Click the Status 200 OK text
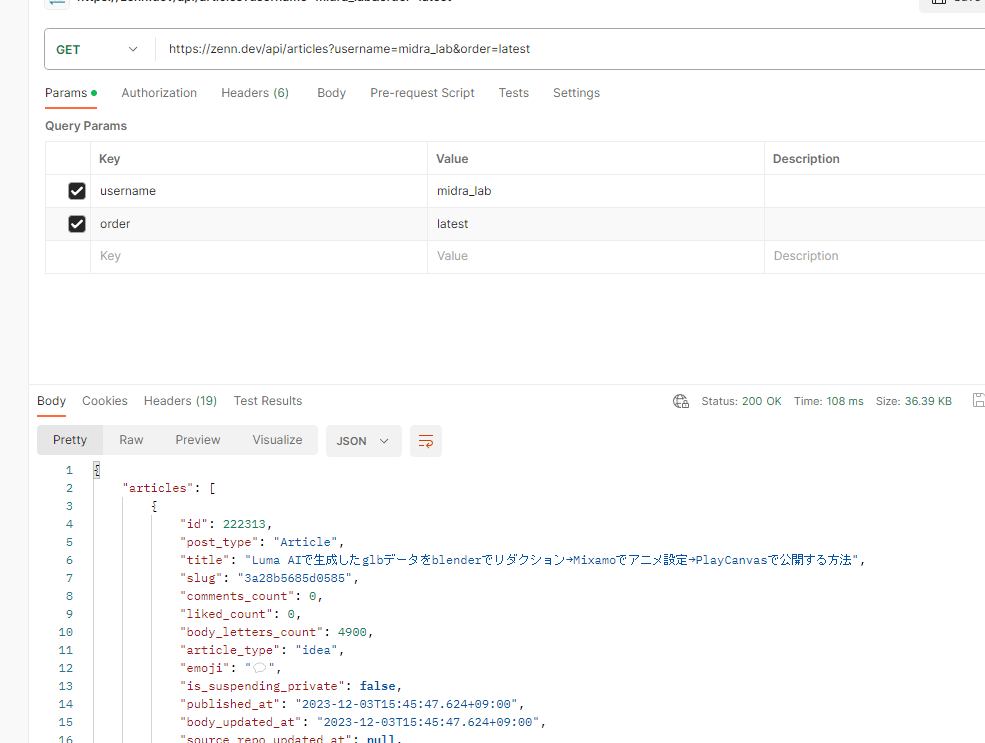985x743 pixels. coord(741,401)
